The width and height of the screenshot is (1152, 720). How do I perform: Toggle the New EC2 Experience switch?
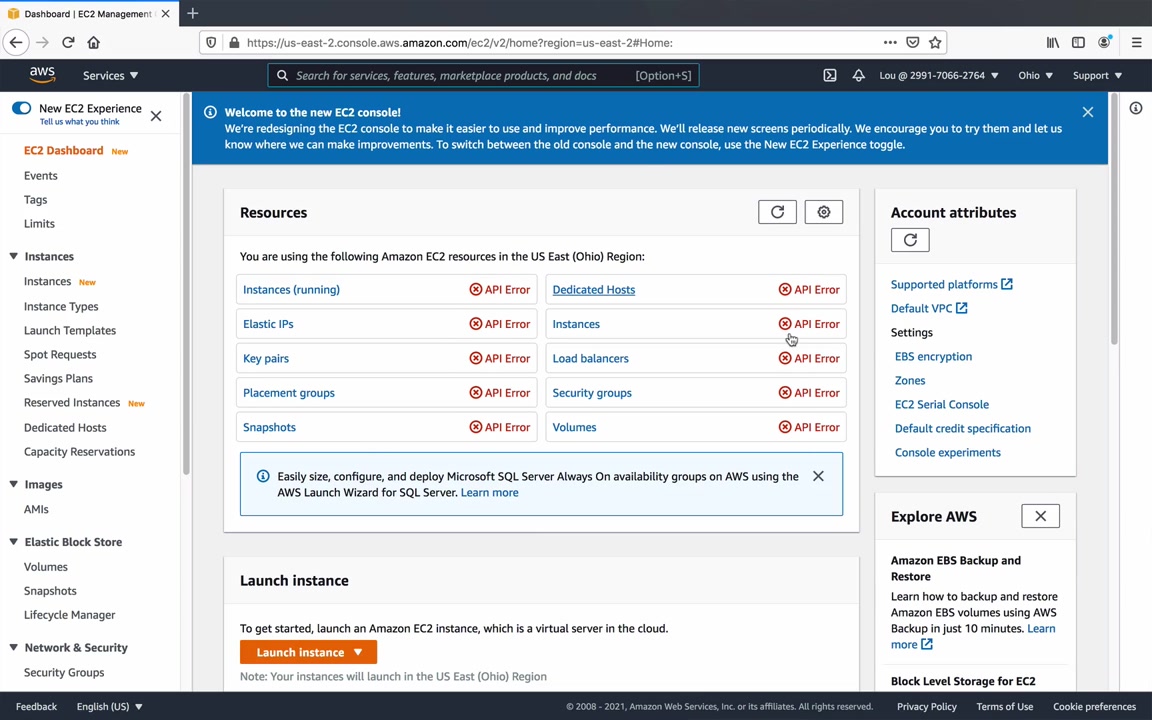(x=21, y=108)
